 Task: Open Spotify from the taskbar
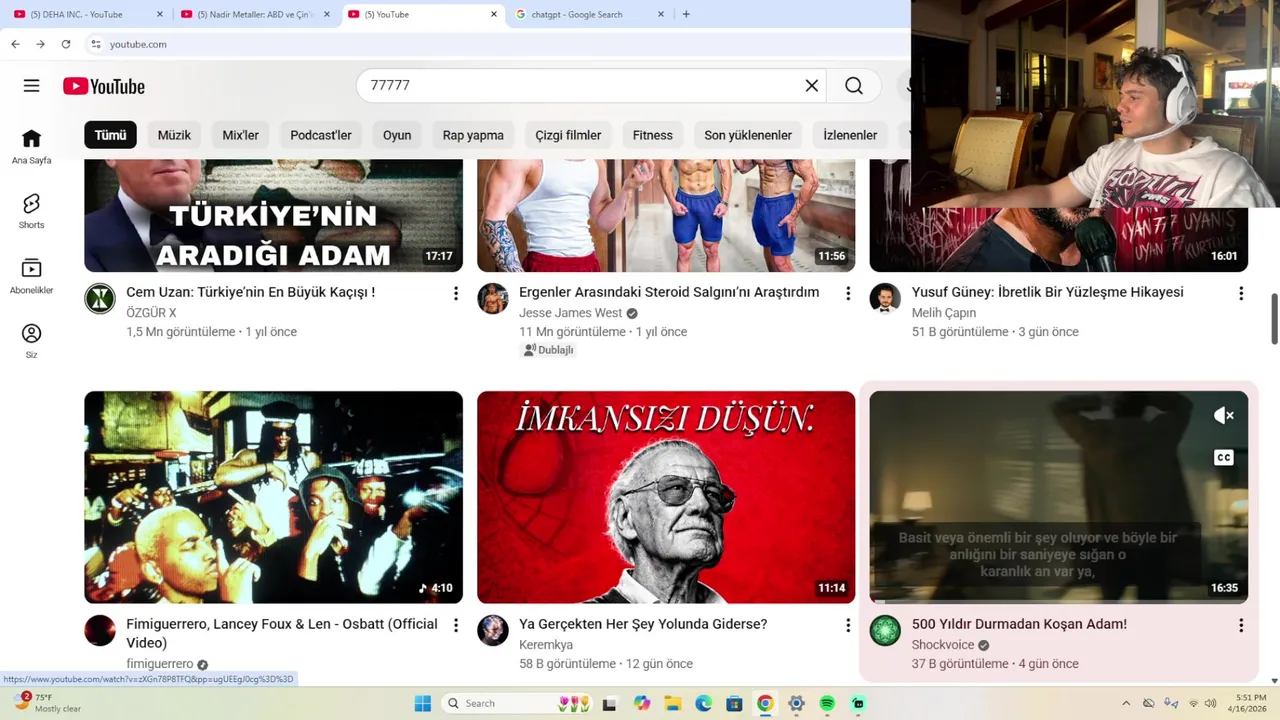827,703
